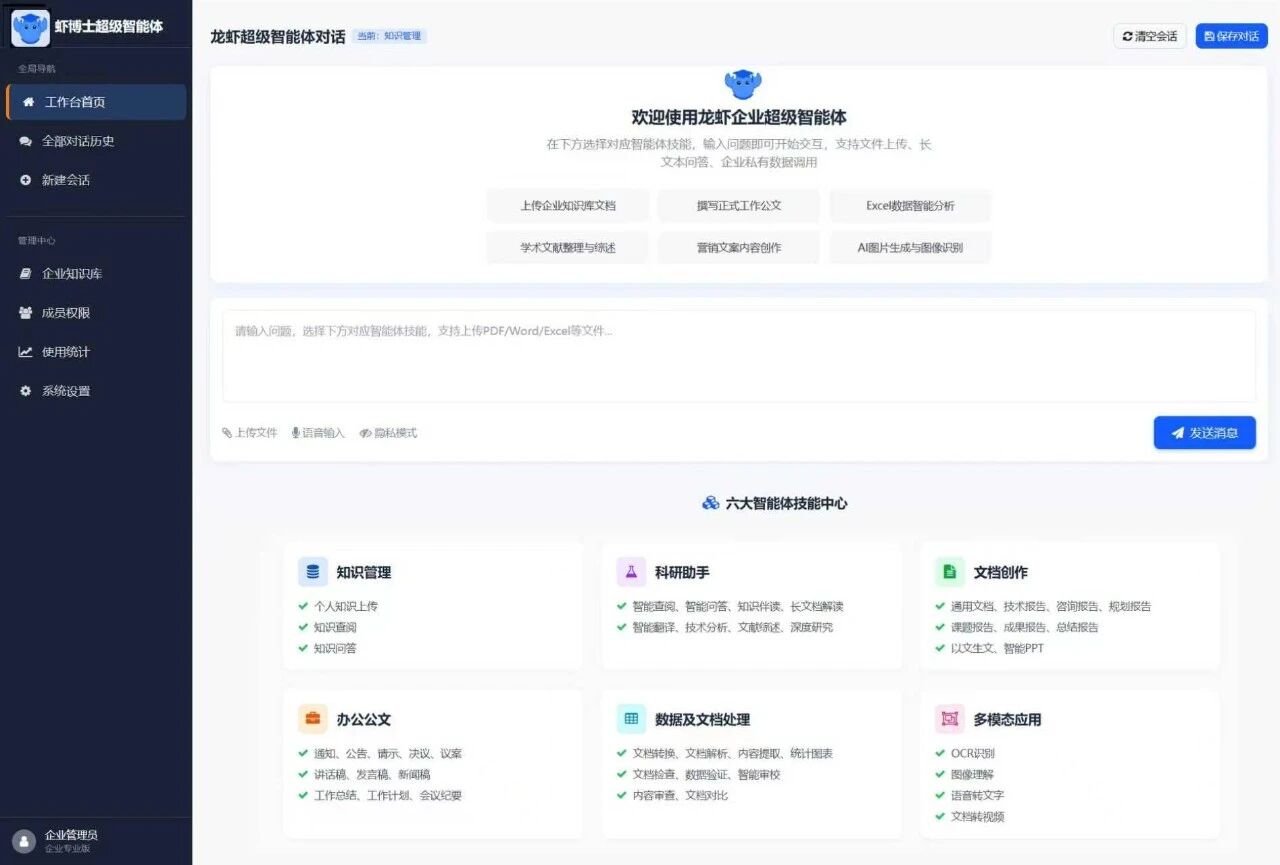Viewport: 1280px width, 865px height.
Task: Click OCR识别 in 多模态应用 card
Action: coord(973,753)
